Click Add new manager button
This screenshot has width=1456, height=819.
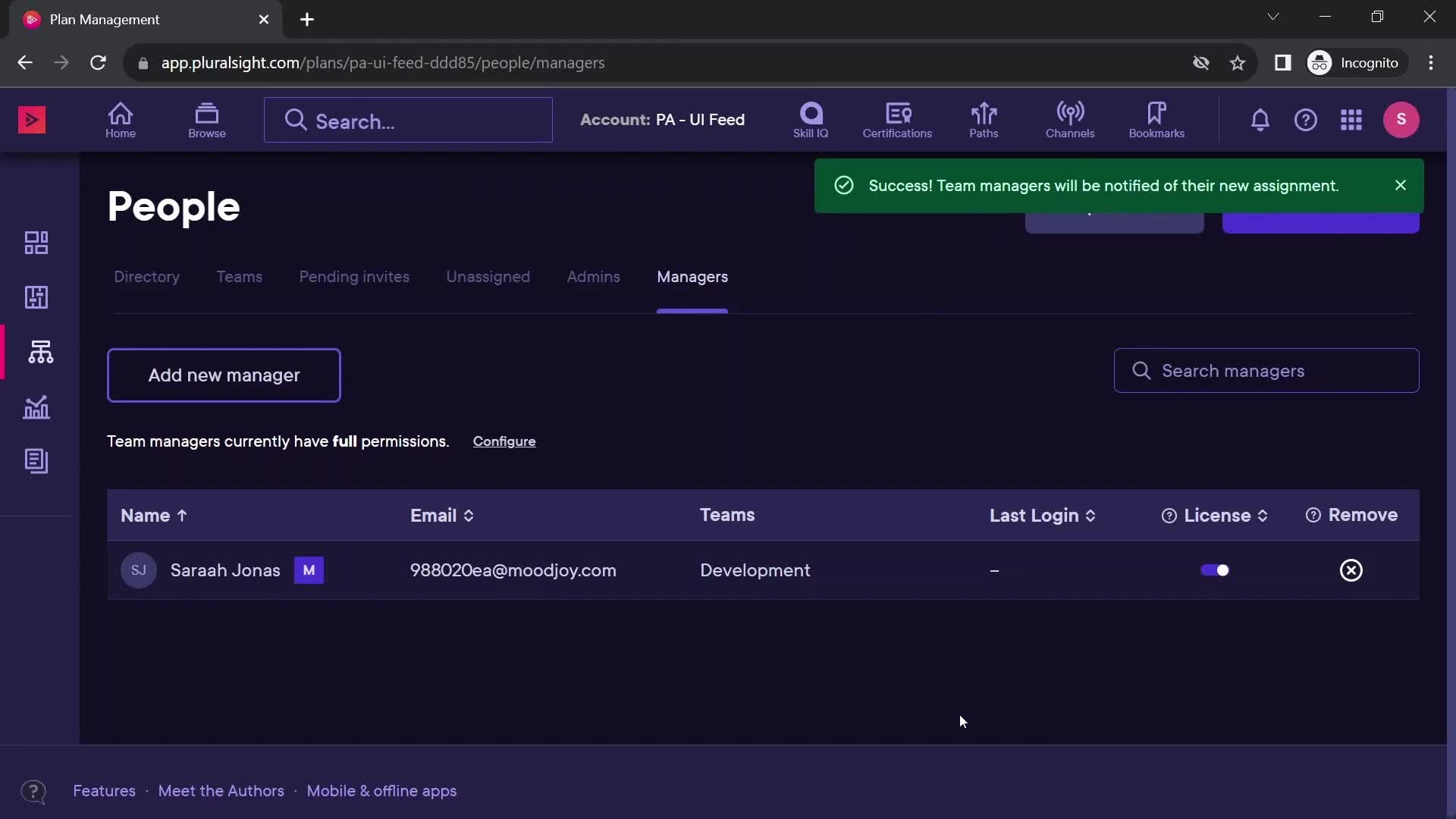(x=224, y=374)
